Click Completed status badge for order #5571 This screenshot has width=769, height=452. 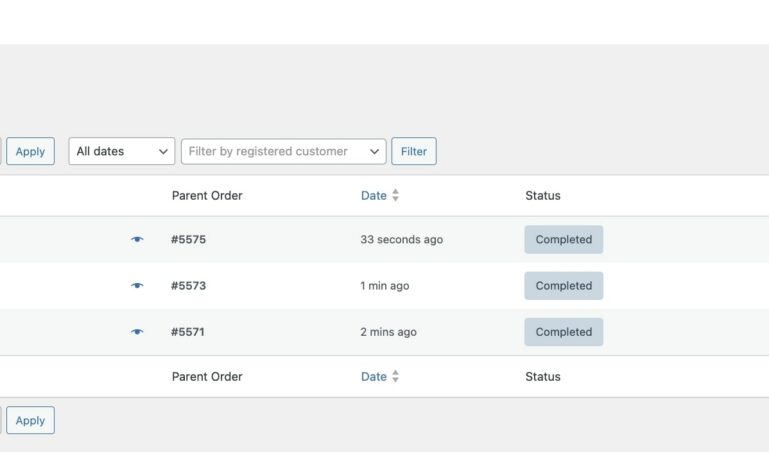click(x=563, y=332)
